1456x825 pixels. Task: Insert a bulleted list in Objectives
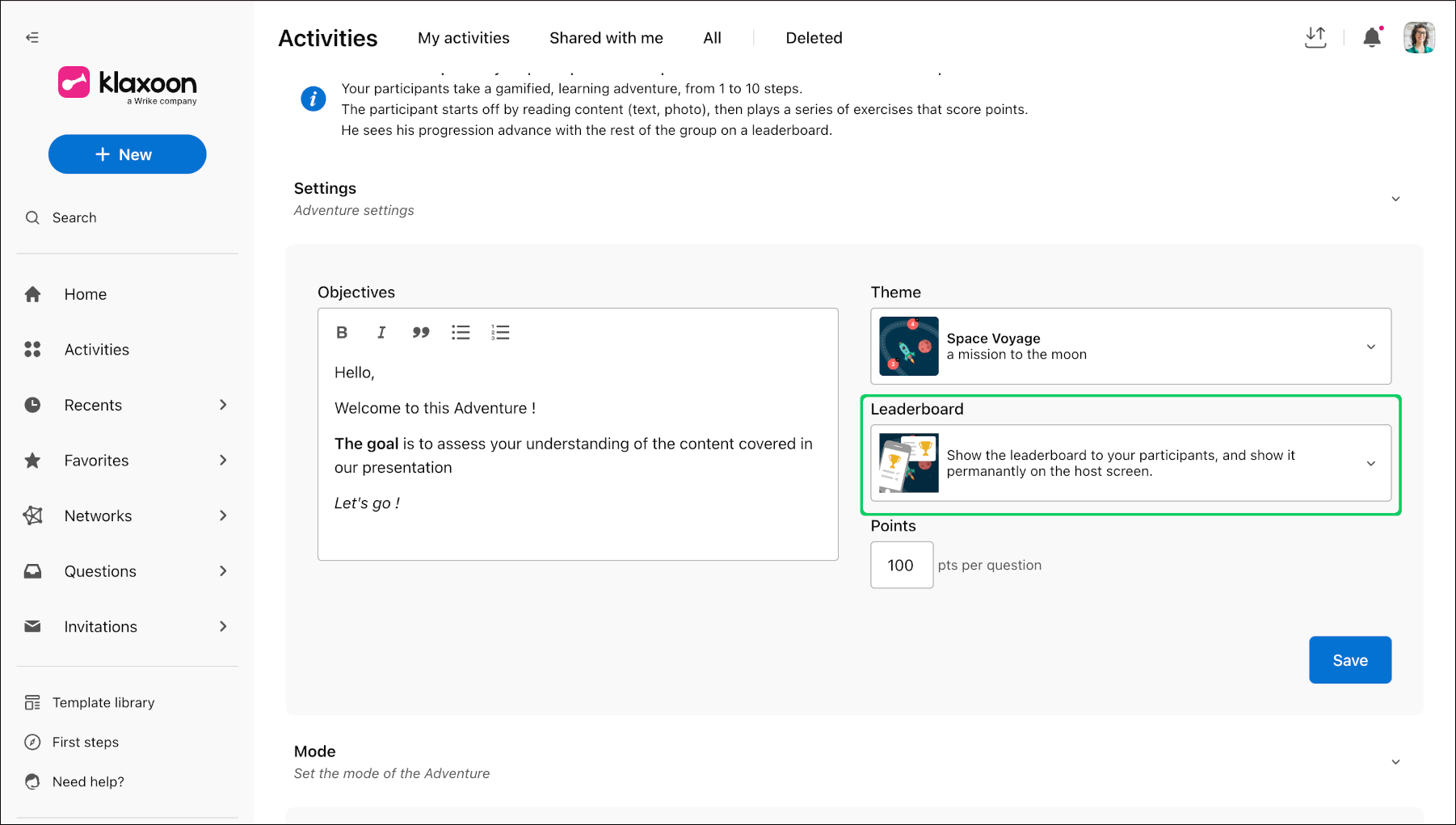tap(461, 332)
